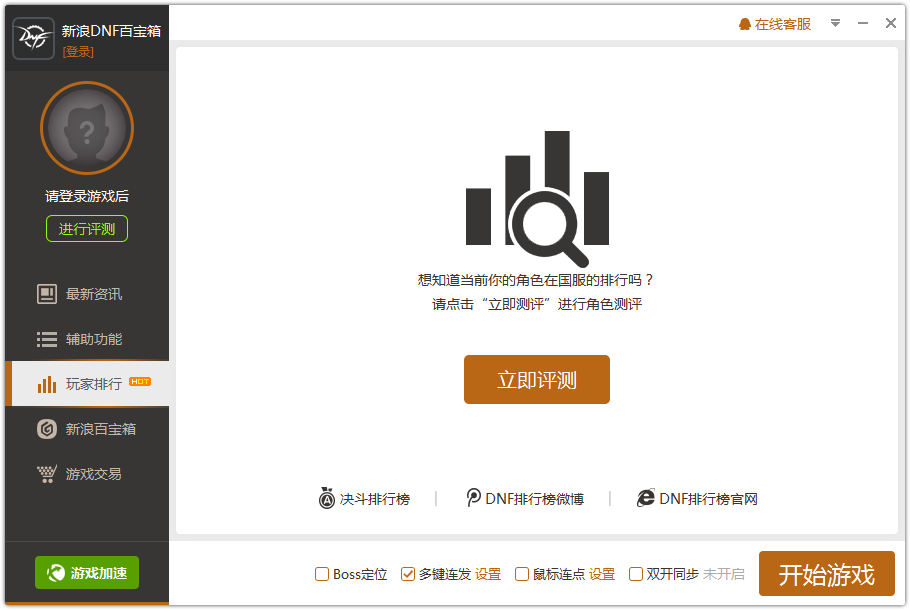Open 决斗排行榜 via its ranking icon

(x=325, y=498)
